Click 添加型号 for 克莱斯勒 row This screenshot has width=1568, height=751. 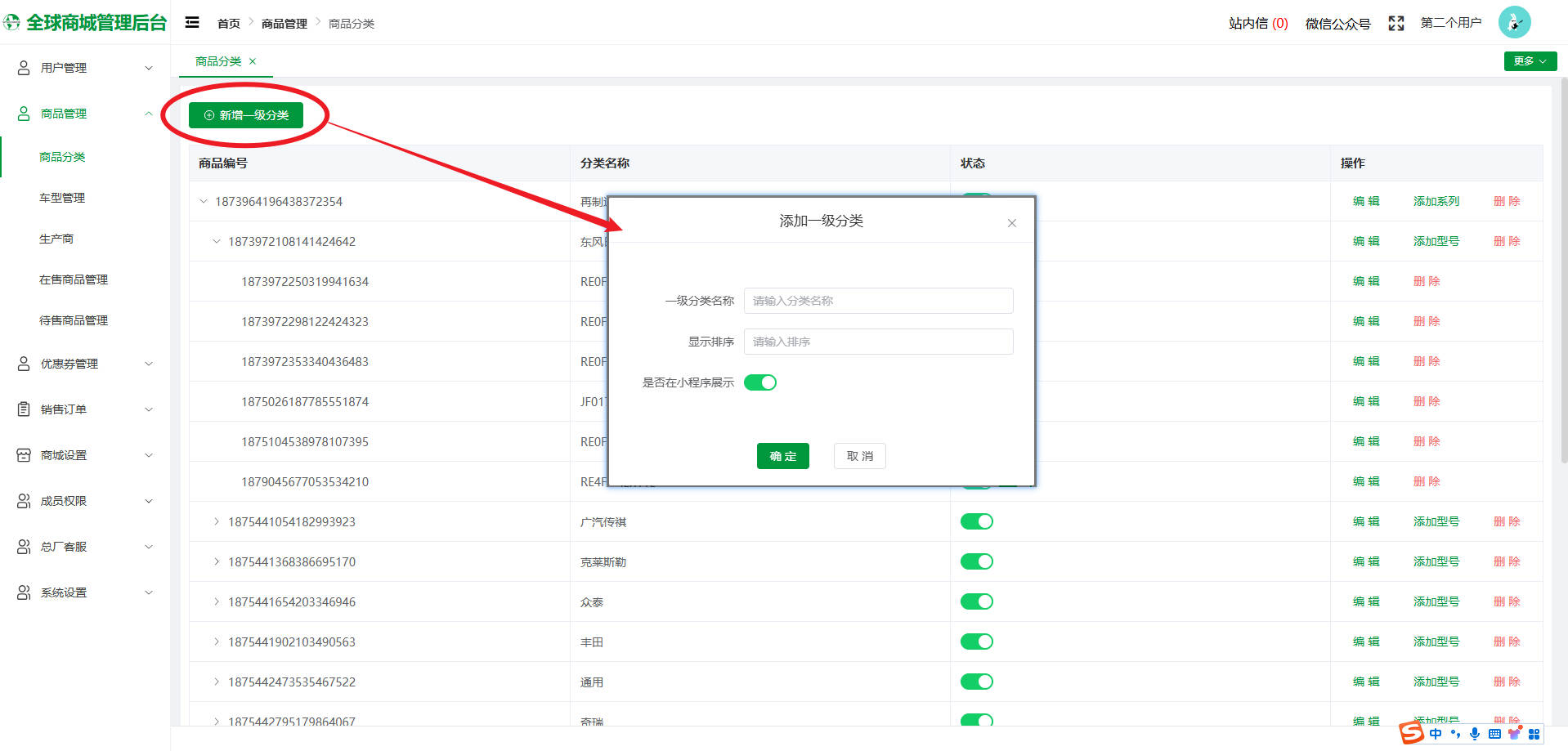coord(1436,561)
